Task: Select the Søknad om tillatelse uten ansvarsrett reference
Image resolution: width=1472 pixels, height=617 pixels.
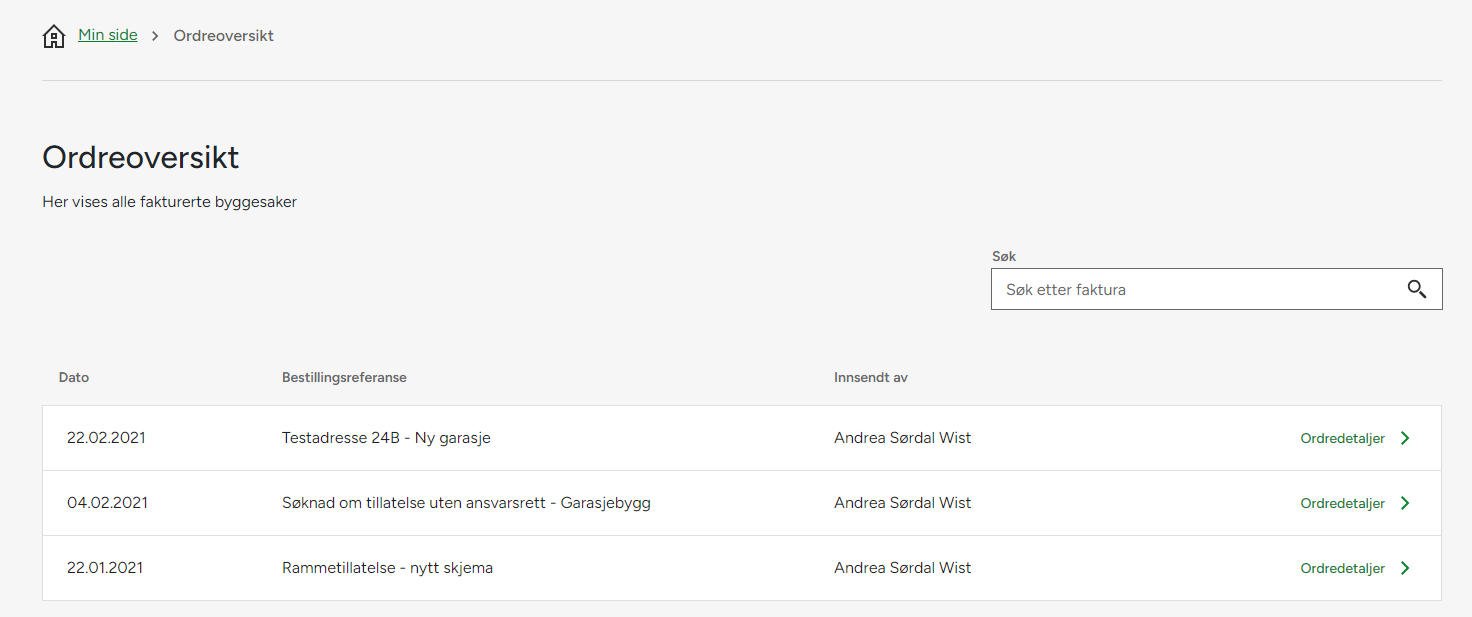Action: 466,503
